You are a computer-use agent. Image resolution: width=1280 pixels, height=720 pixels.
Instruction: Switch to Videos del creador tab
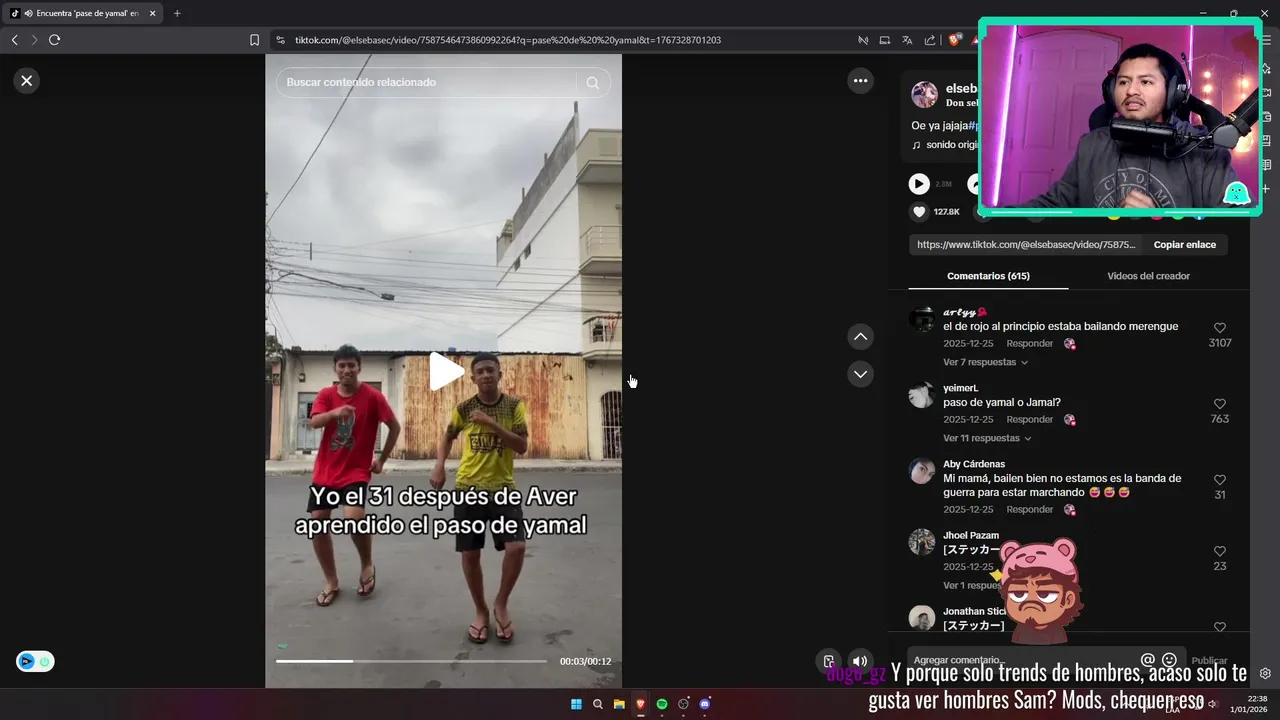click(x=1148, y=276)
